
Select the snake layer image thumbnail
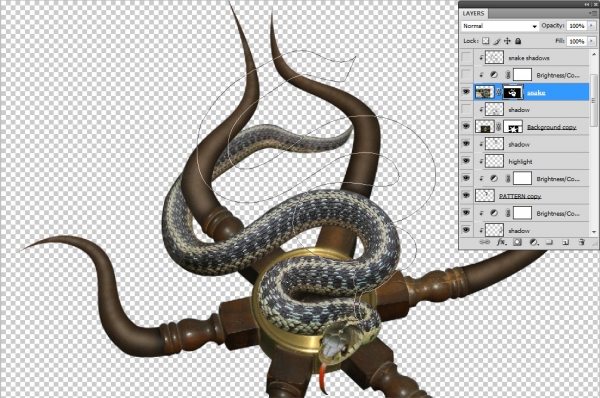[x=484, y=92]
